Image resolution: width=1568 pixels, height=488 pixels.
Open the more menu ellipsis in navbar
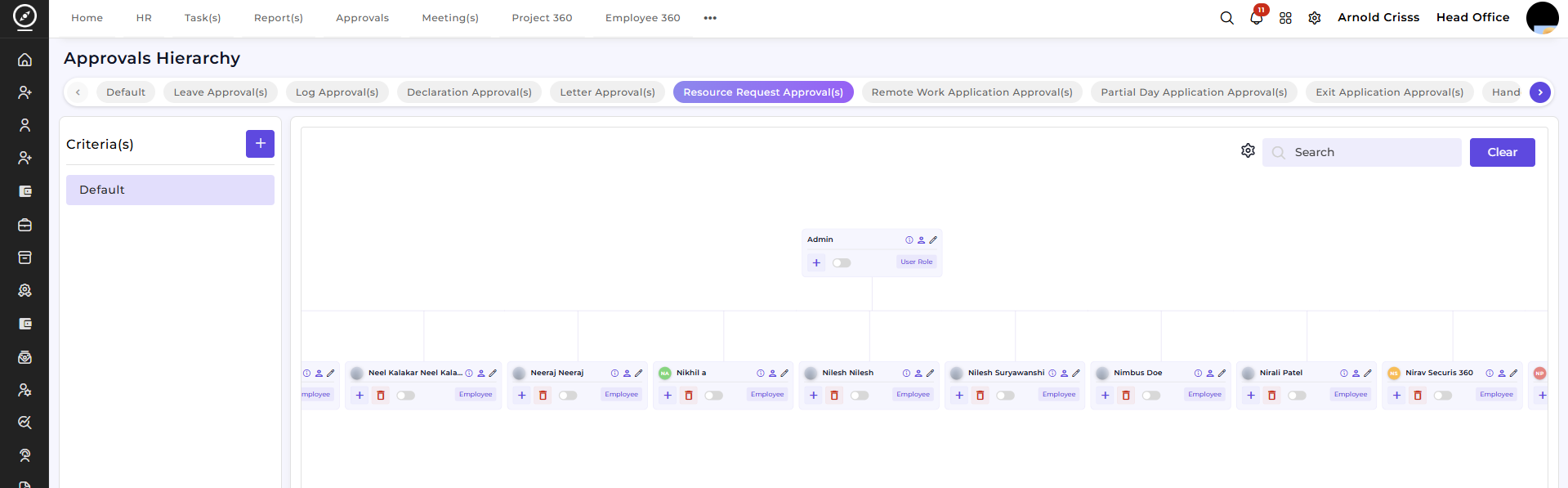710,18
